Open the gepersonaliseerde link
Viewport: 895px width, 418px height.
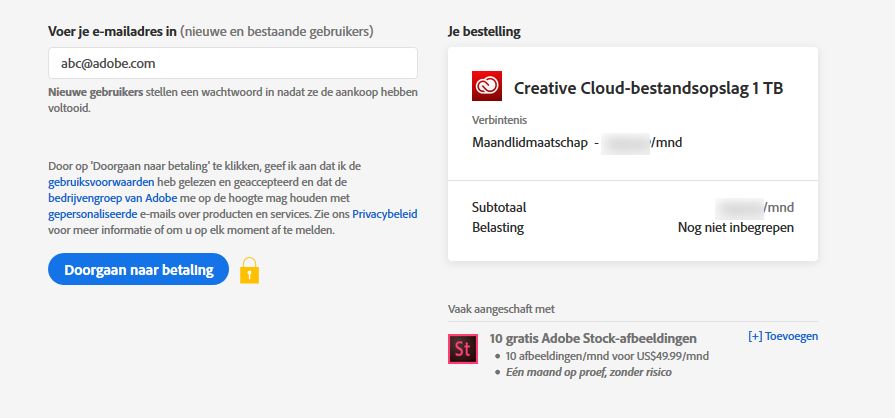coord(92,214)
